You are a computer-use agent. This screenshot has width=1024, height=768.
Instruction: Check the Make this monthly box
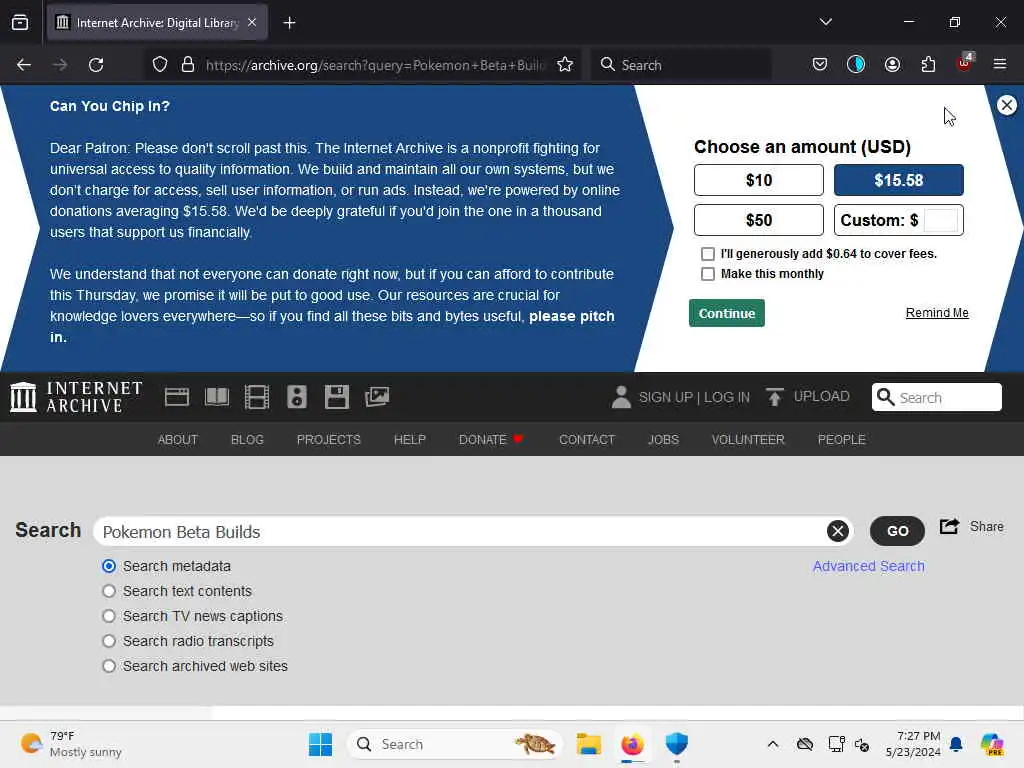point(708,274)
